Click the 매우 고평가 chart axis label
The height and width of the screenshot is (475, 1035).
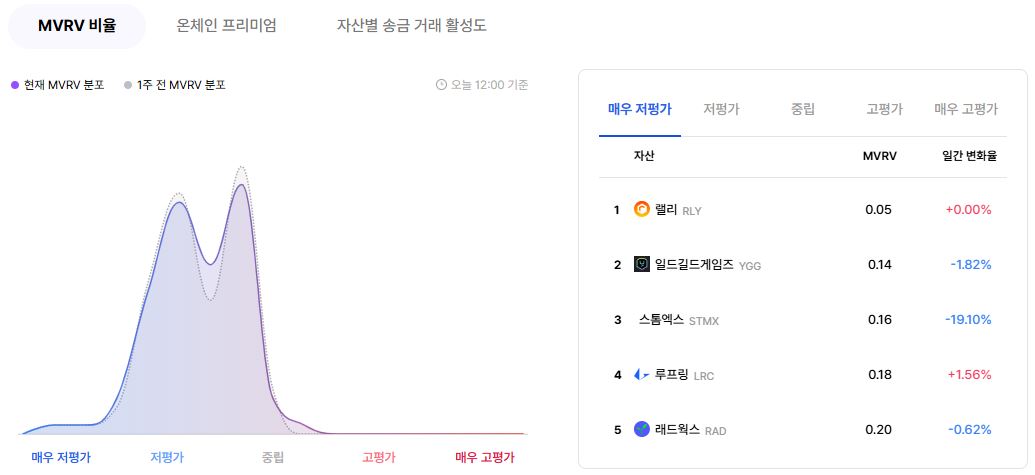tap(484, 457)
